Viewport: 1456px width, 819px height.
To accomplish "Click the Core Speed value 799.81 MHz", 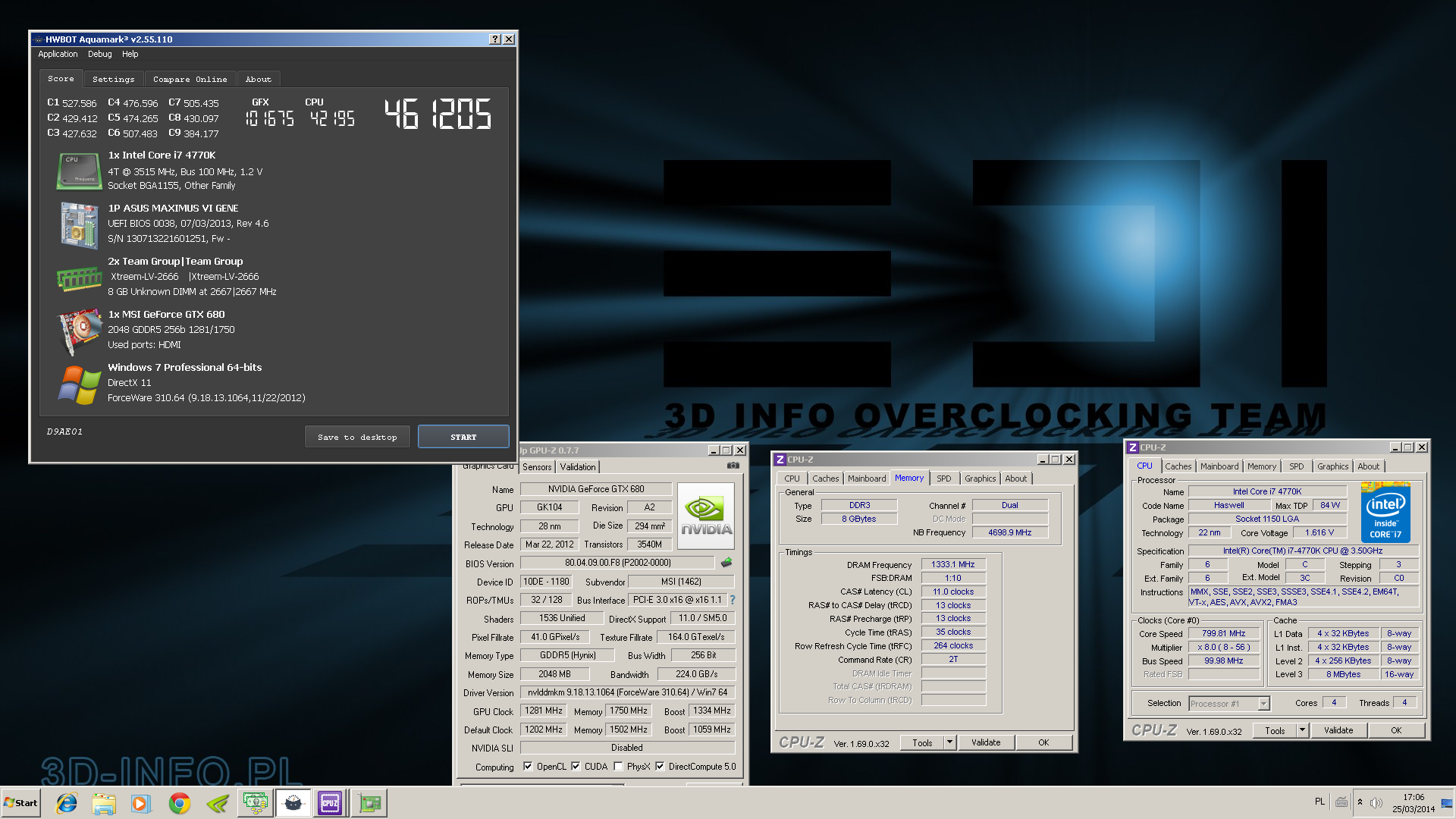I will click(x=1223, y=633).
